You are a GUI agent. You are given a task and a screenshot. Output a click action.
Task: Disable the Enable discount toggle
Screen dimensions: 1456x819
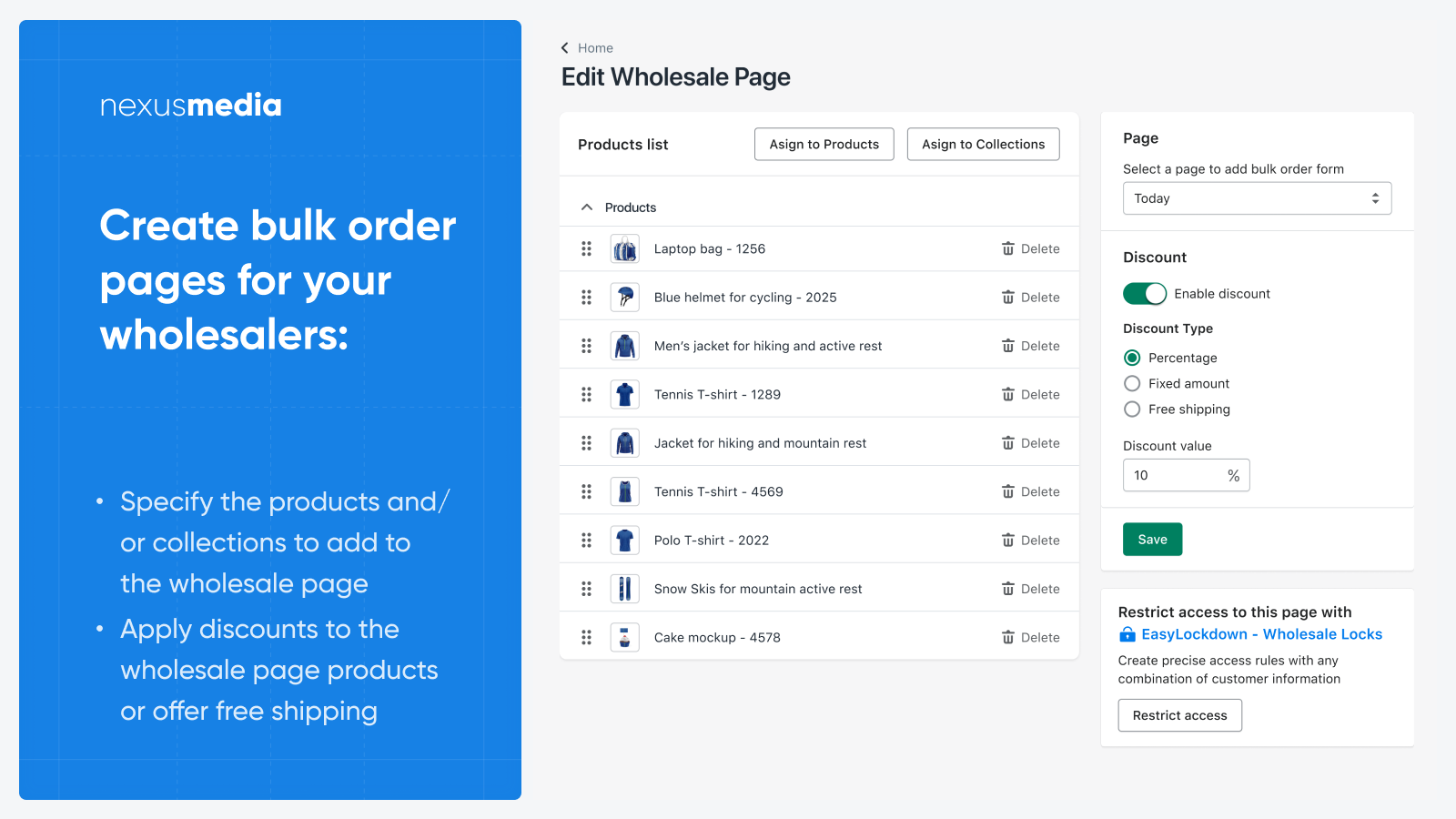1145,293
